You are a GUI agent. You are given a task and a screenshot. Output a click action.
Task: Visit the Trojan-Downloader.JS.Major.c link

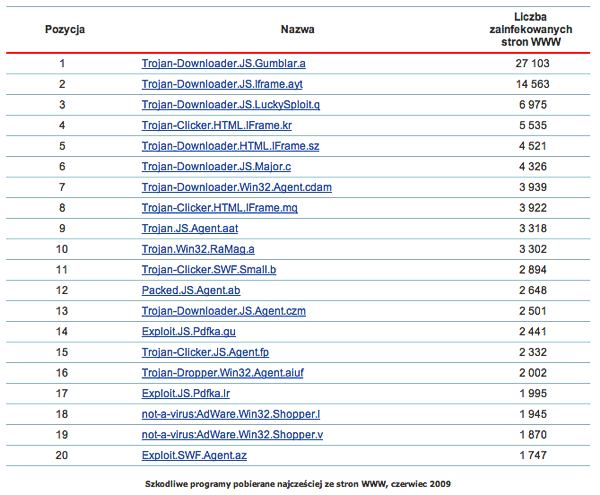coord(216,167)
